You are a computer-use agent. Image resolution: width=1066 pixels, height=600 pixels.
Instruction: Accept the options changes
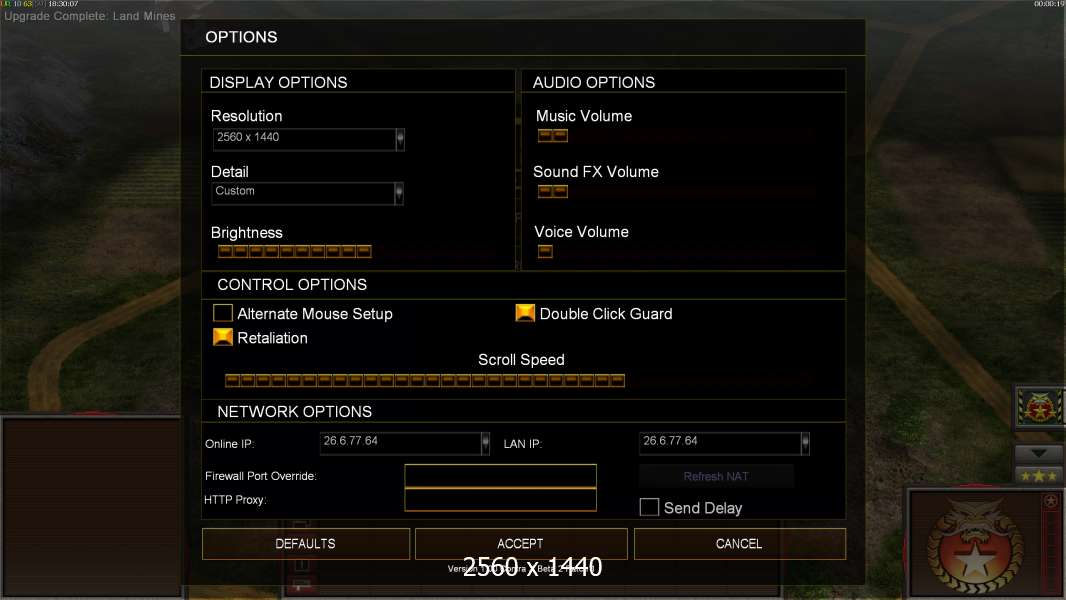(521, 544)
